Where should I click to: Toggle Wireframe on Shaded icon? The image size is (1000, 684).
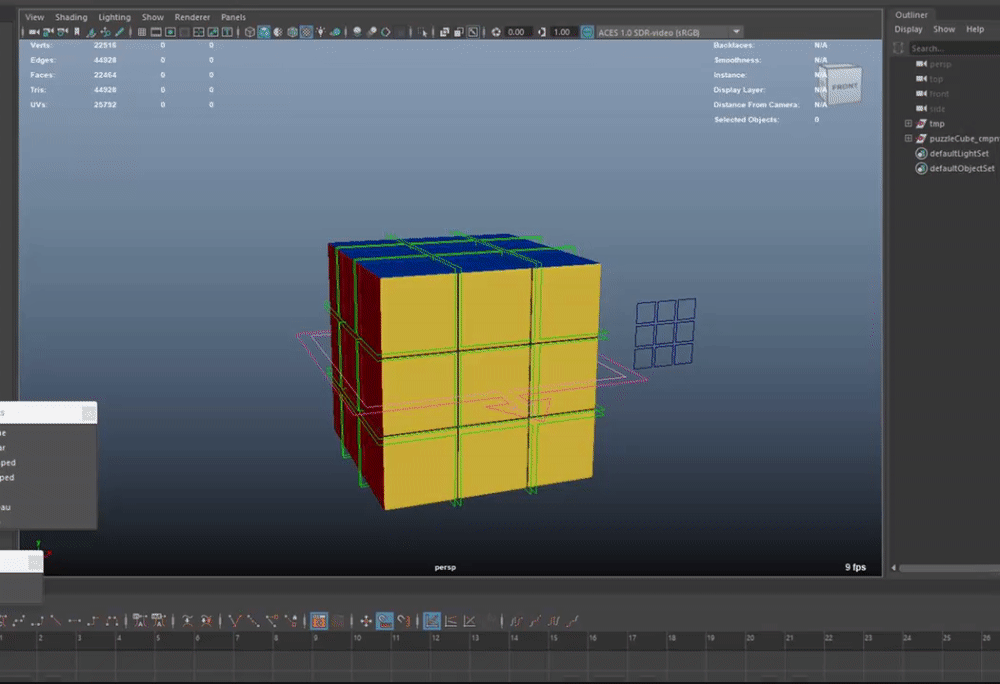coord(292,32)
